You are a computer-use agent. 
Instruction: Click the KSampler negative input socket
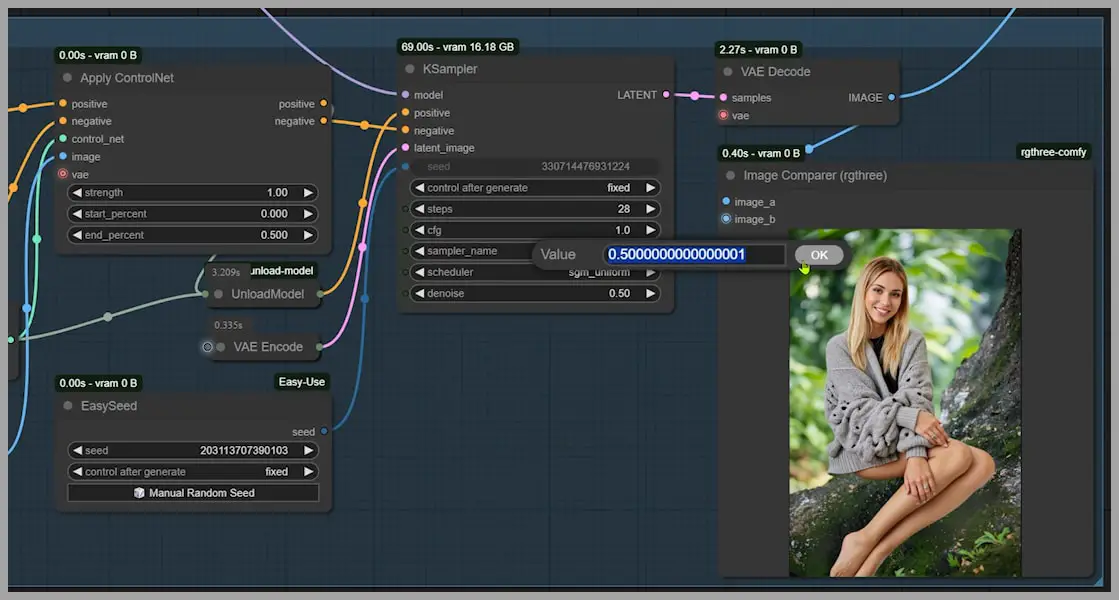(x=405, y=131)
